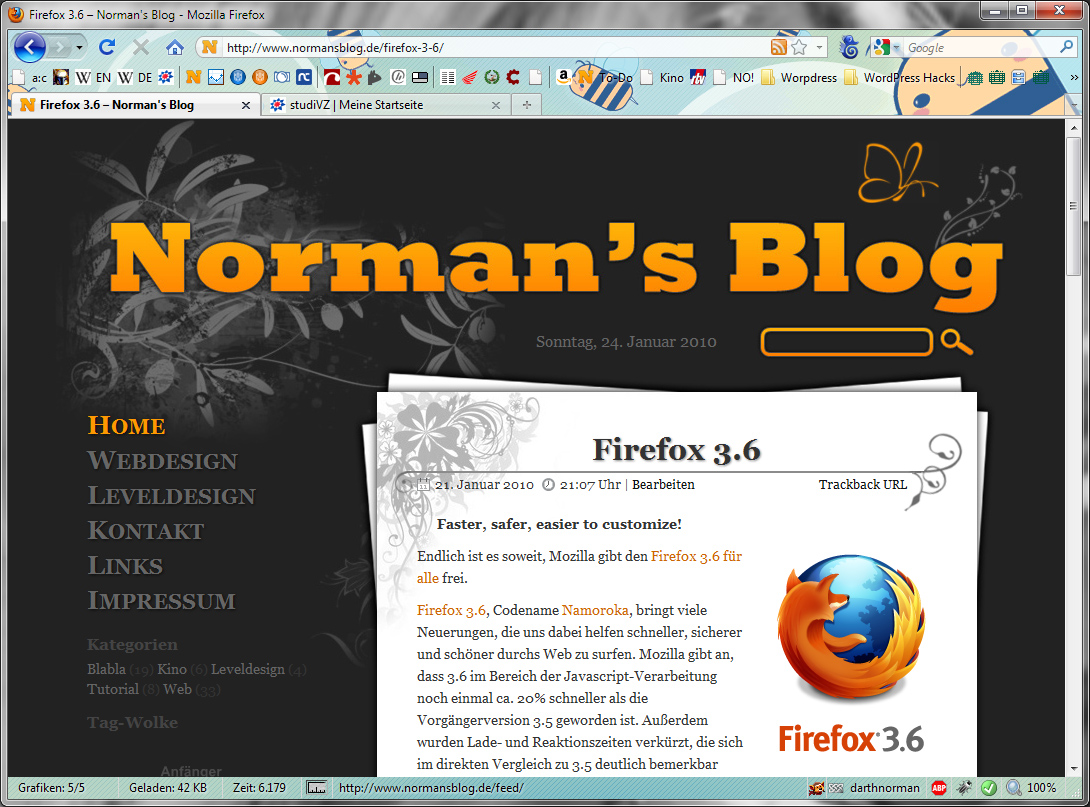Click the green checkmark status bar icon
Screen dimensions: 1090x807
point(989,788)
